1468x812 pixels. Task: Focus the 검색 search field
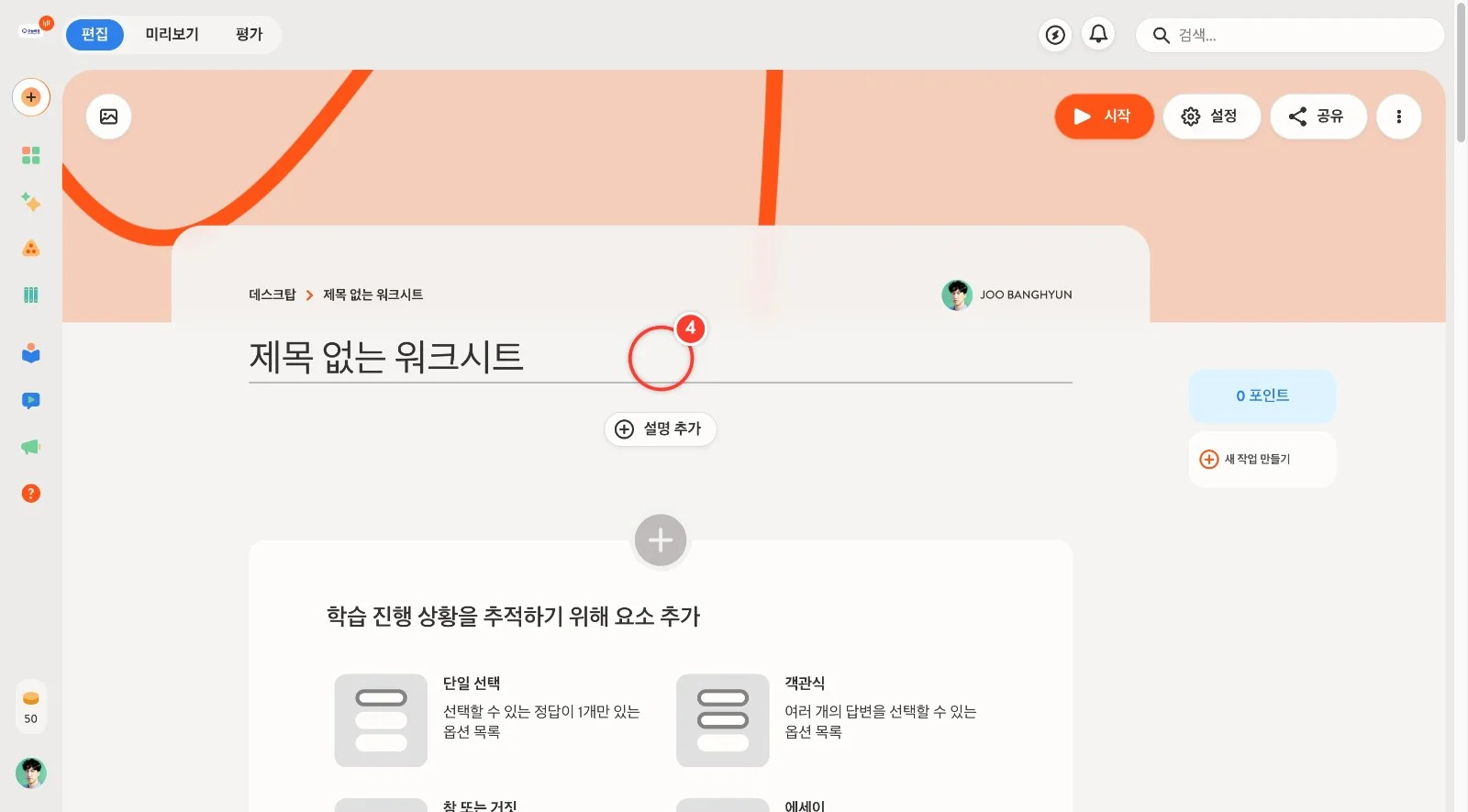[x=1289, y=35]
